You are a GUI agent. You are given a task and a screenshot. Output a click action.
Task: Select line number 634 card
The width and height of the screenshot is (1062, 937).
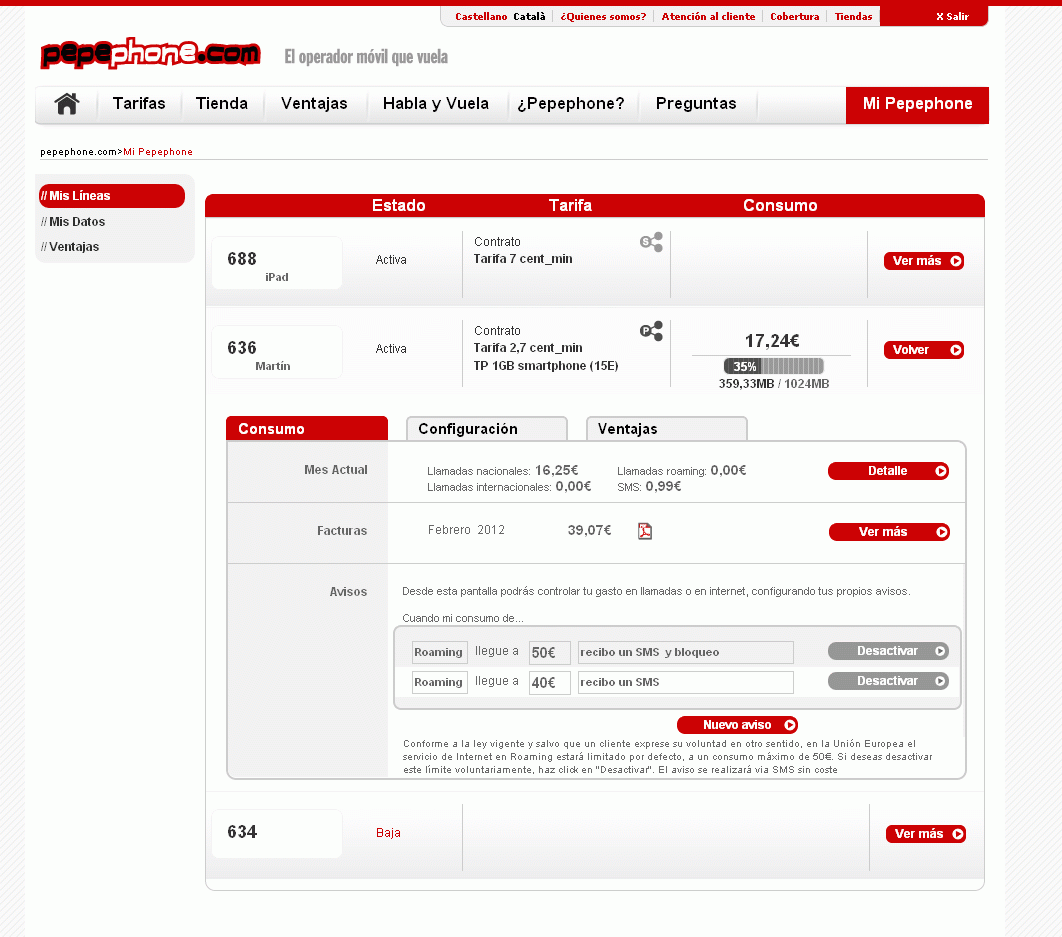tap(276, 833)
